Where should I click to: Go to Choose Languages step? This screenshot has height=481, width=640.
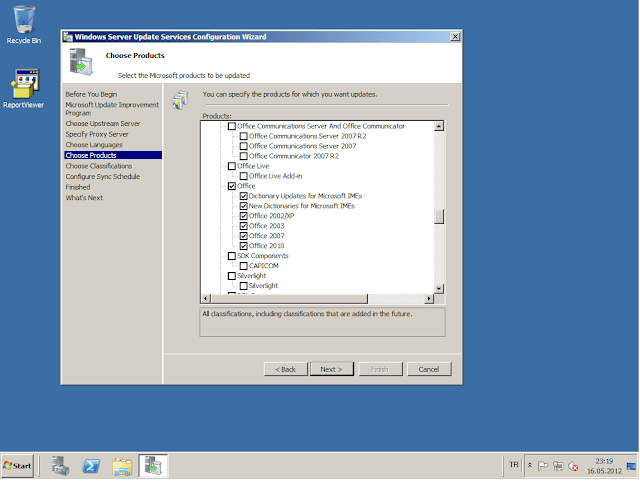[93, 145]
